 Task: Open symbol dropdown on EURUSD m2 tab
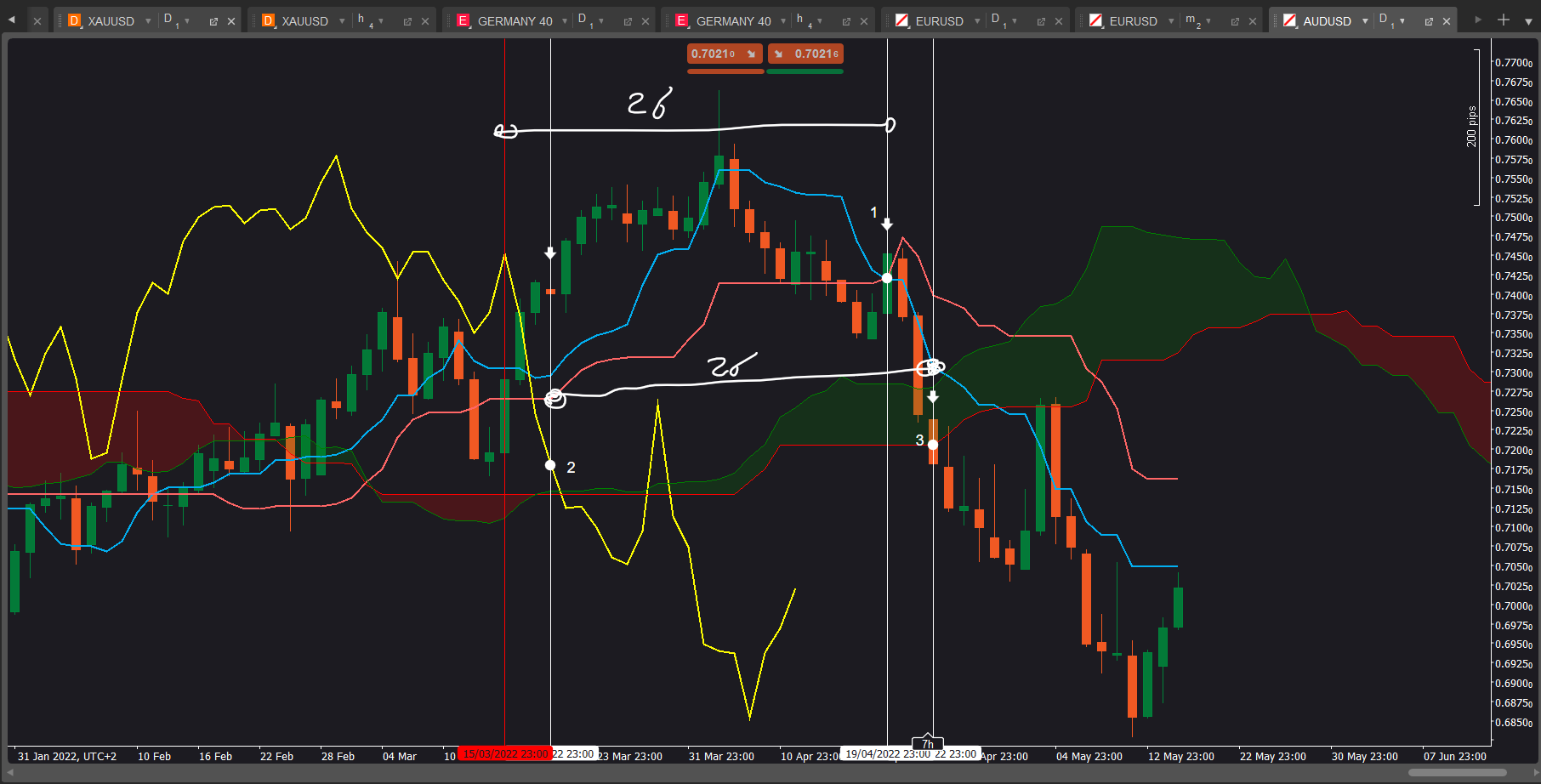pyautogui.click(x=1171, y=21)
